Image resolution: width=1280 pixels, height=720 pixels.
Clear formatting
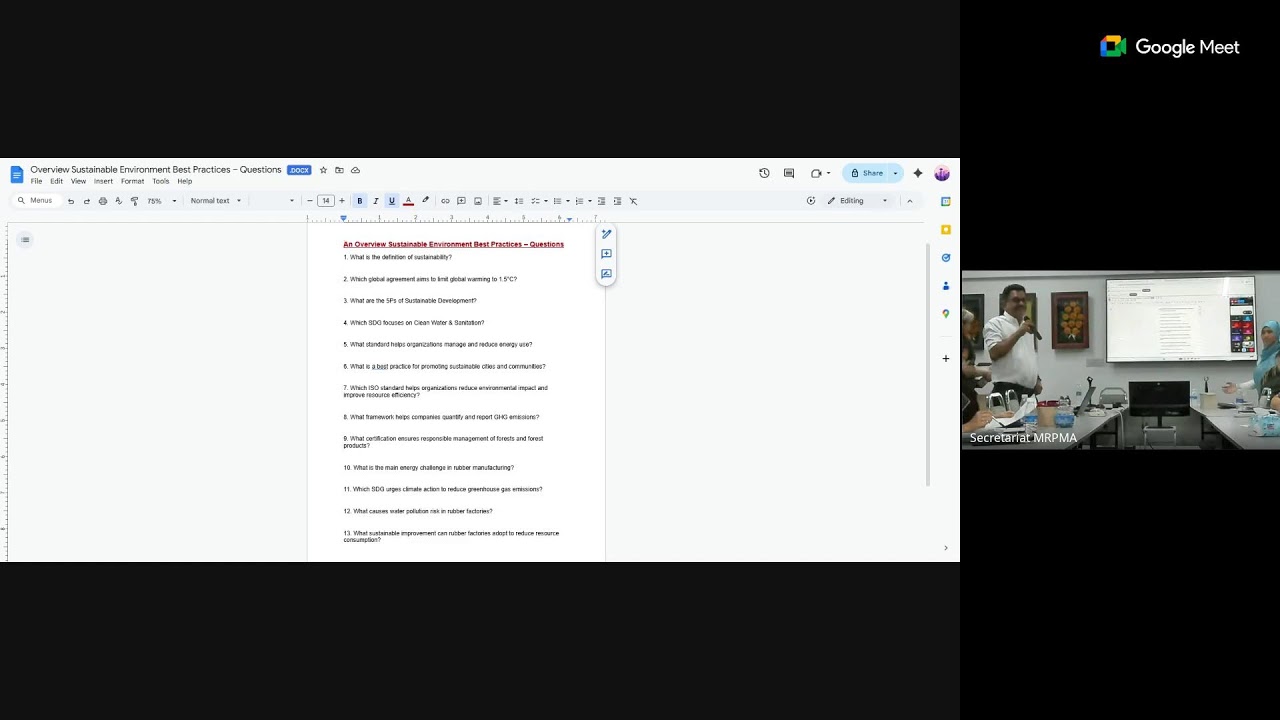(x=633, y=201)
